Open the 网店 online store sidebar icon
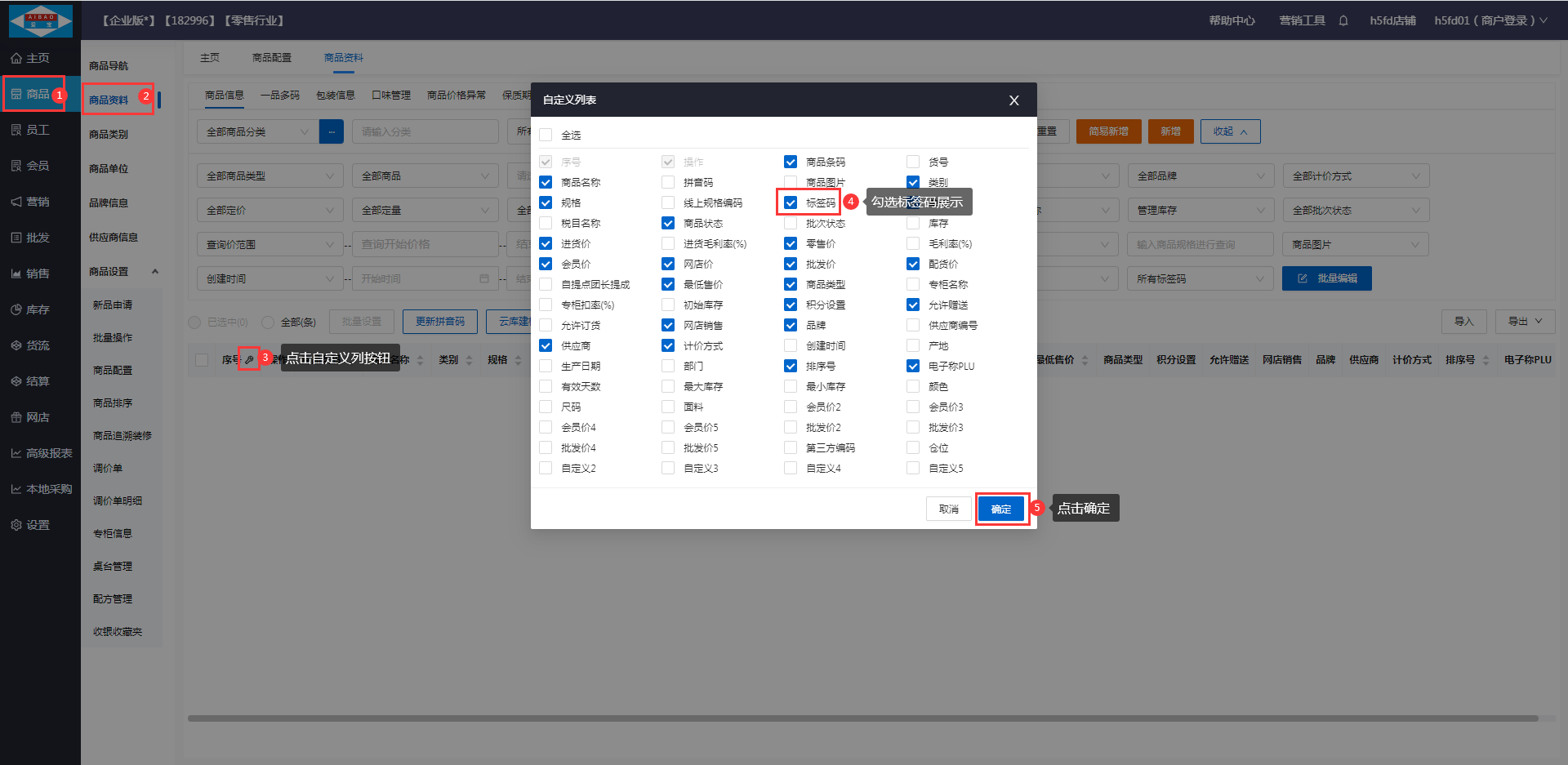The width and height of the screenshot is (1568, 765). [16, 417]
